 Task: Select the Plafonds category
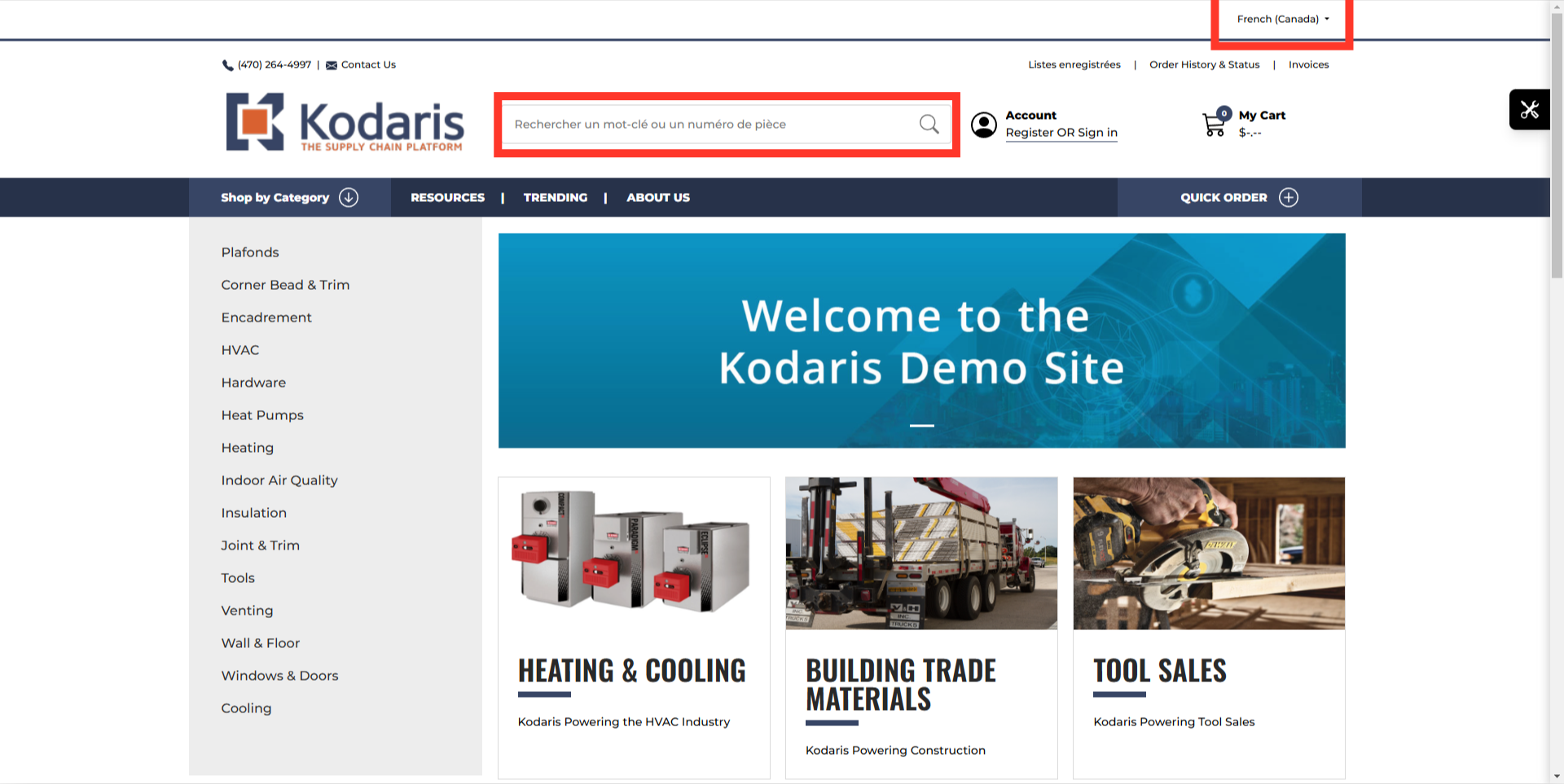pyautogui.click(x=250, y=252)
